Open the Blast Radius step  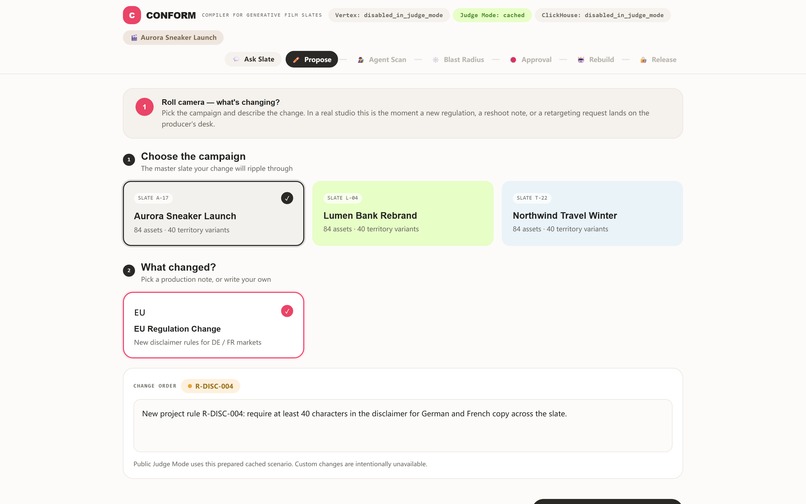458,60
